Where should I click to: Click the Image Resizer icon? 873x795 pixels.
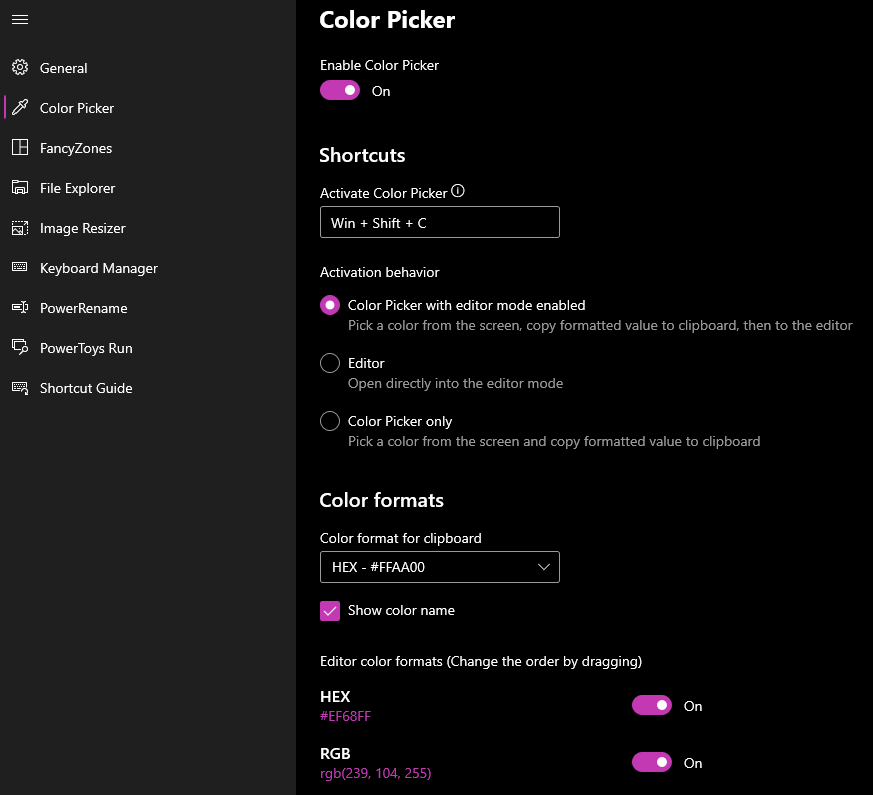[20, 228]
